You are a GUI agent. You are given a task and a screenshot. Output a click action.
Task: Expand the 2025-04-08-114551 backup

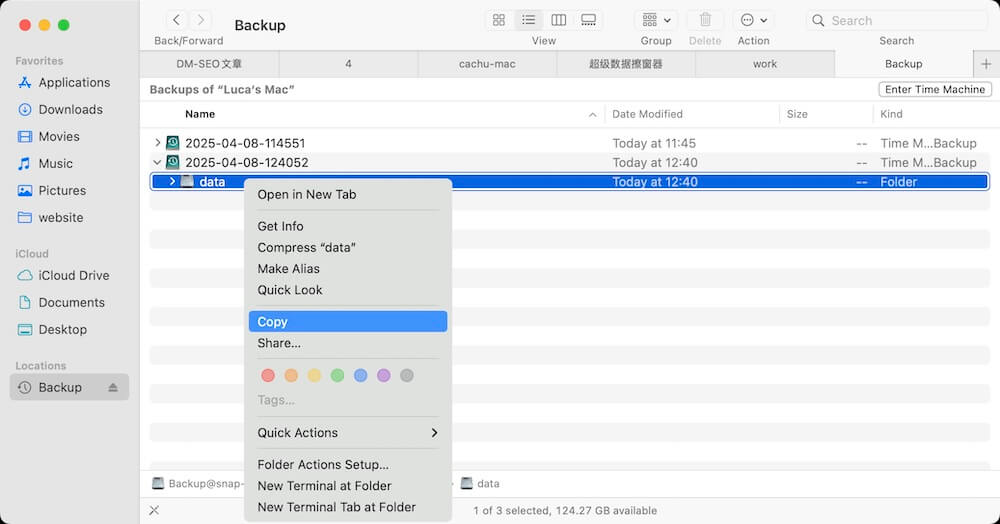(x=158, y=143)
